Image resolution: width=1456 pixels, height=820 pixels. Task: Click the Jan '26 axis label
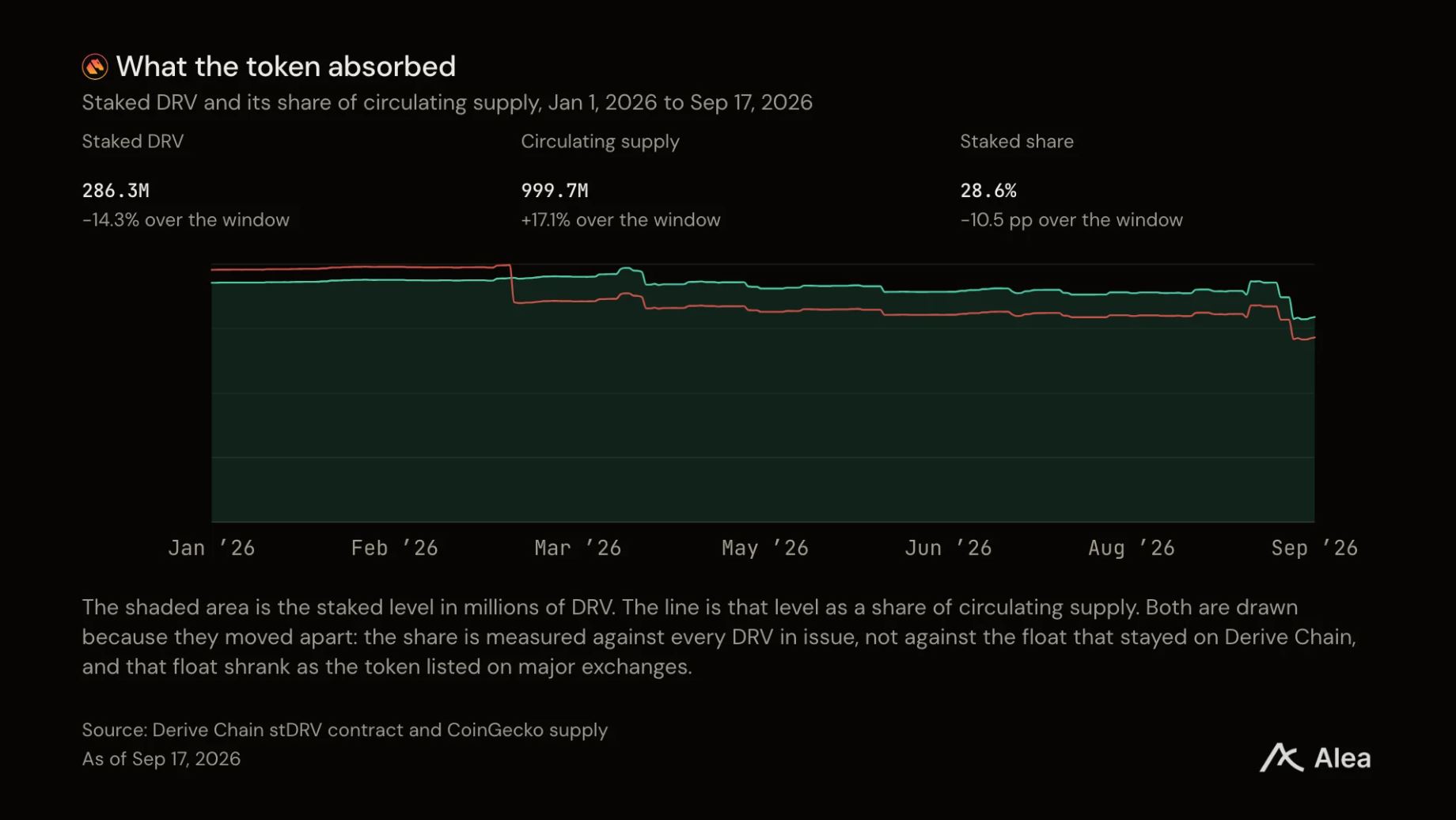point(211,548)
